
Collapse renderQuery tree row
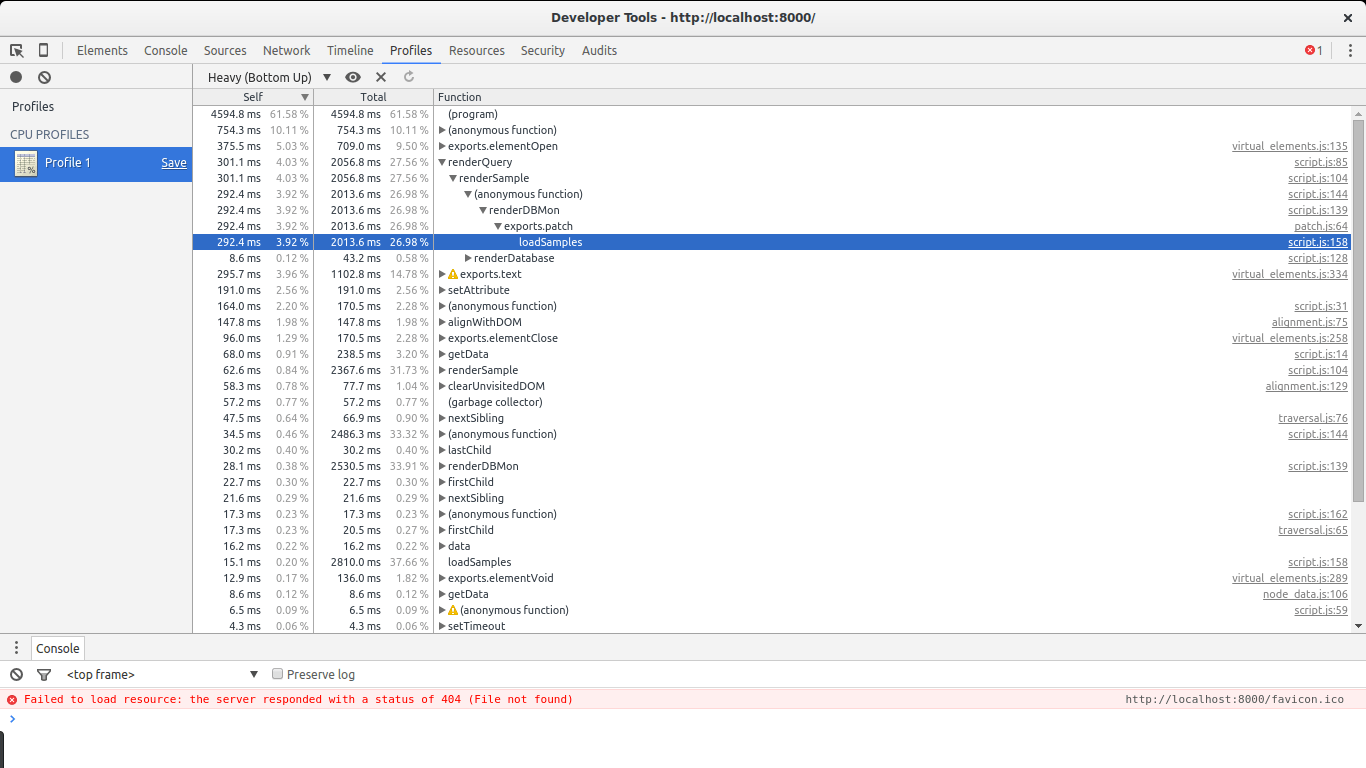coord(442,162)
